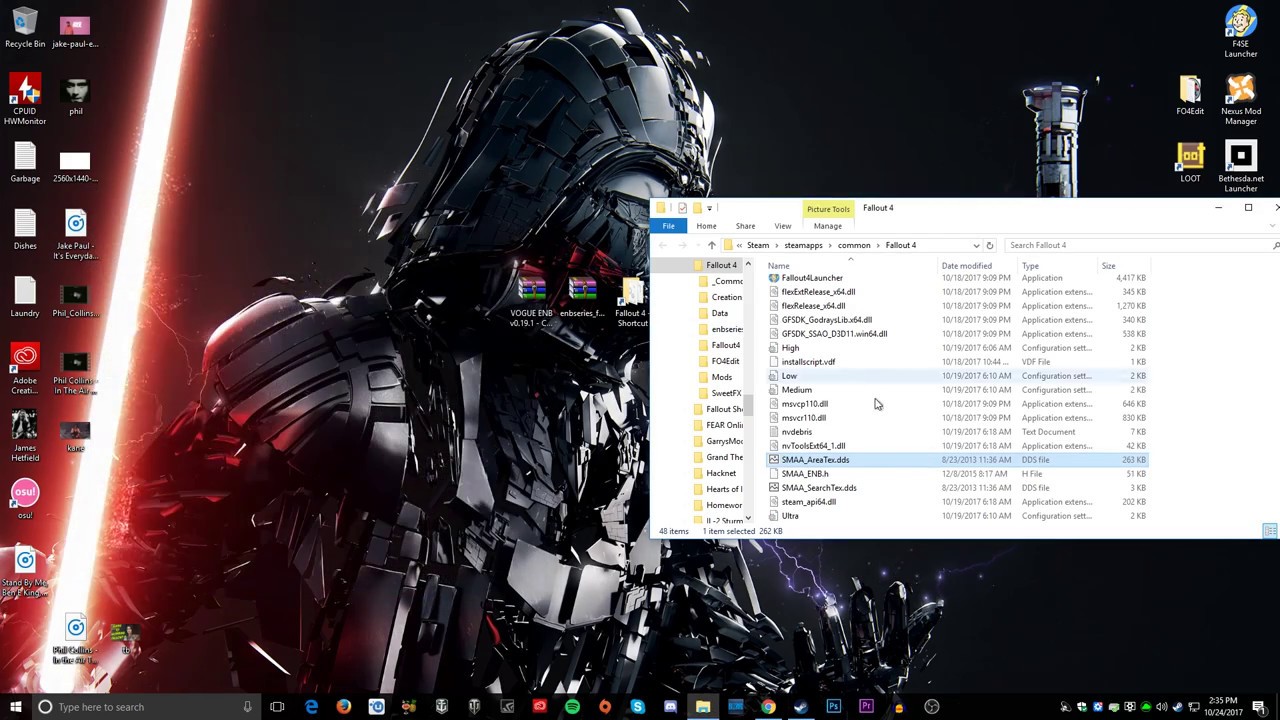Screen dimensions: 1280x720
Task: Click the Search Fallout 4 field
Action: (x=1138, y=245)
